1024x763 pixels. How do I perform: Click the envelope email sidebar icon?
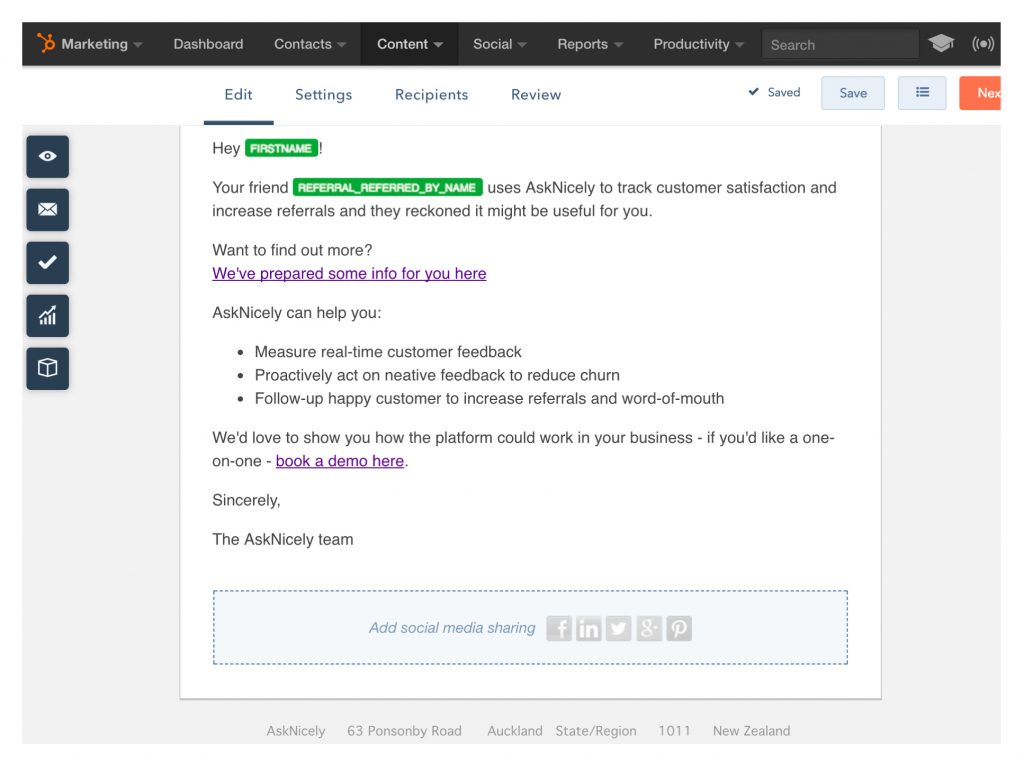pyautogui.click(x=48, y=210)
